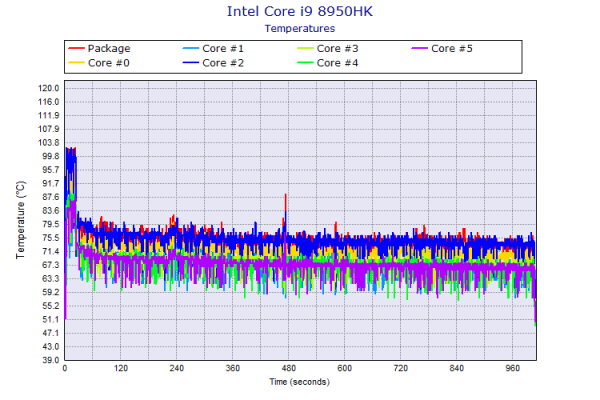Click the Intel Core i9 8950HK title

click(300, 11)
